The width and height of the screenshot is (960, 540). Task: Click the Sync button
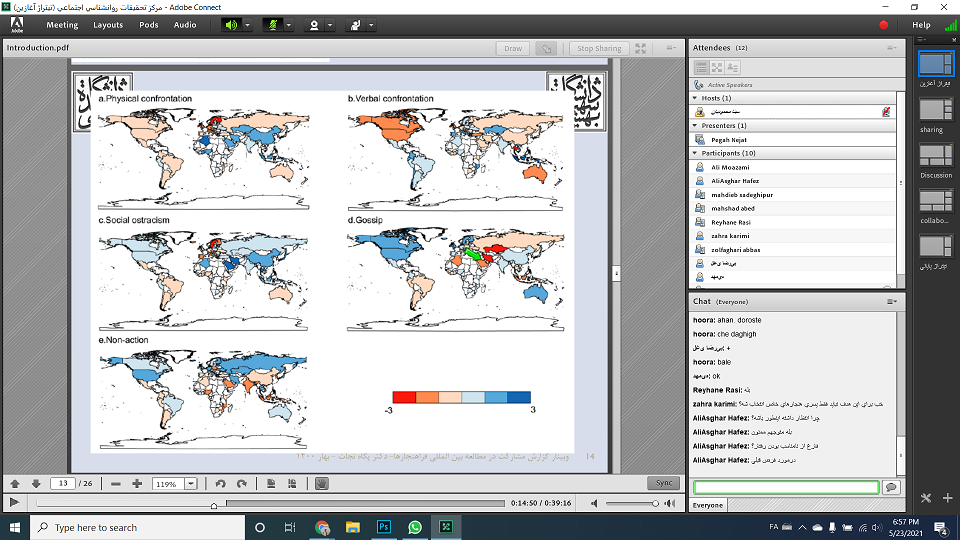pyautogui.click(x=663, y=483)
